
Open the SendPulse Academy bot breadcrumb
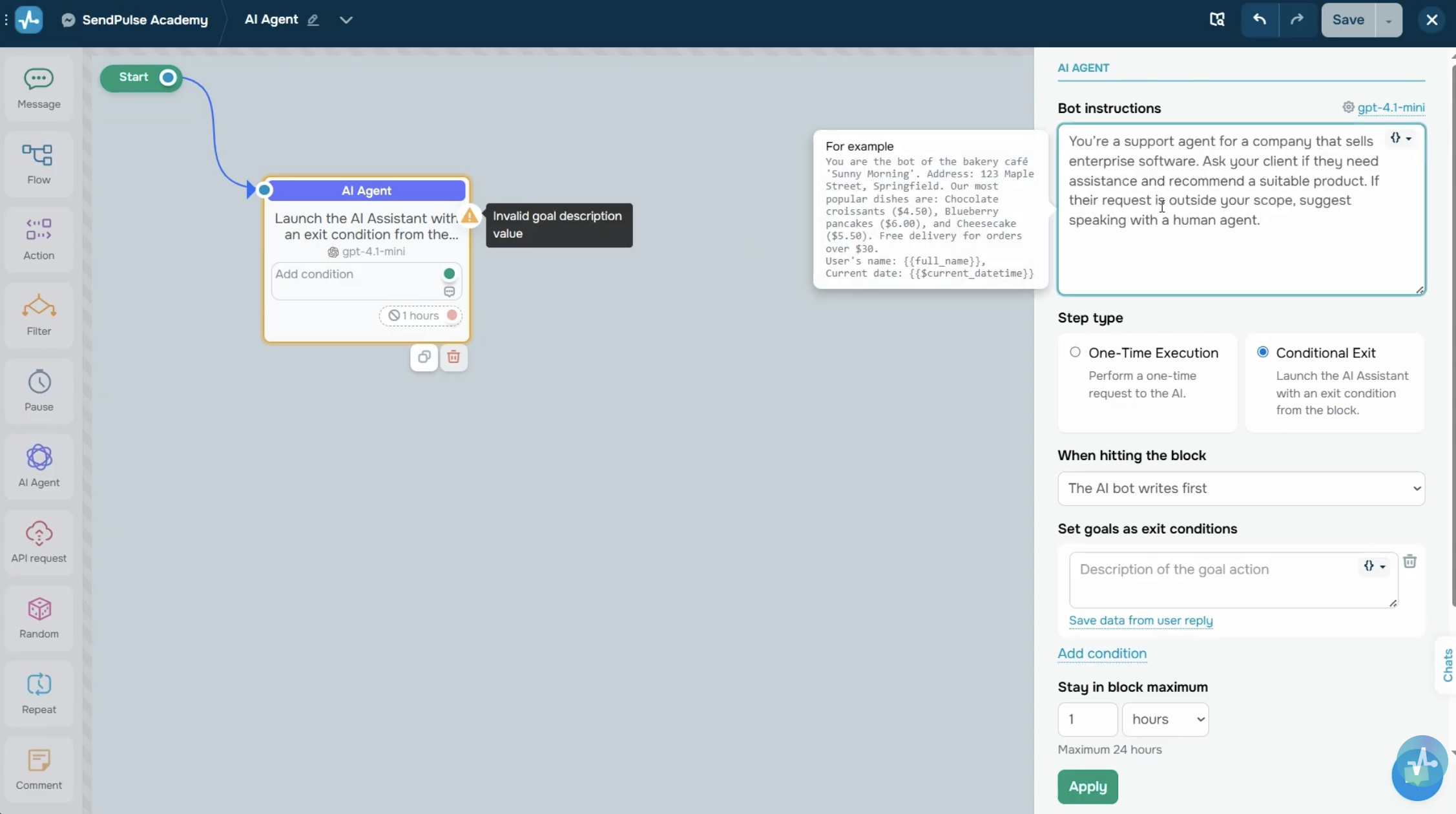(135, 20)
